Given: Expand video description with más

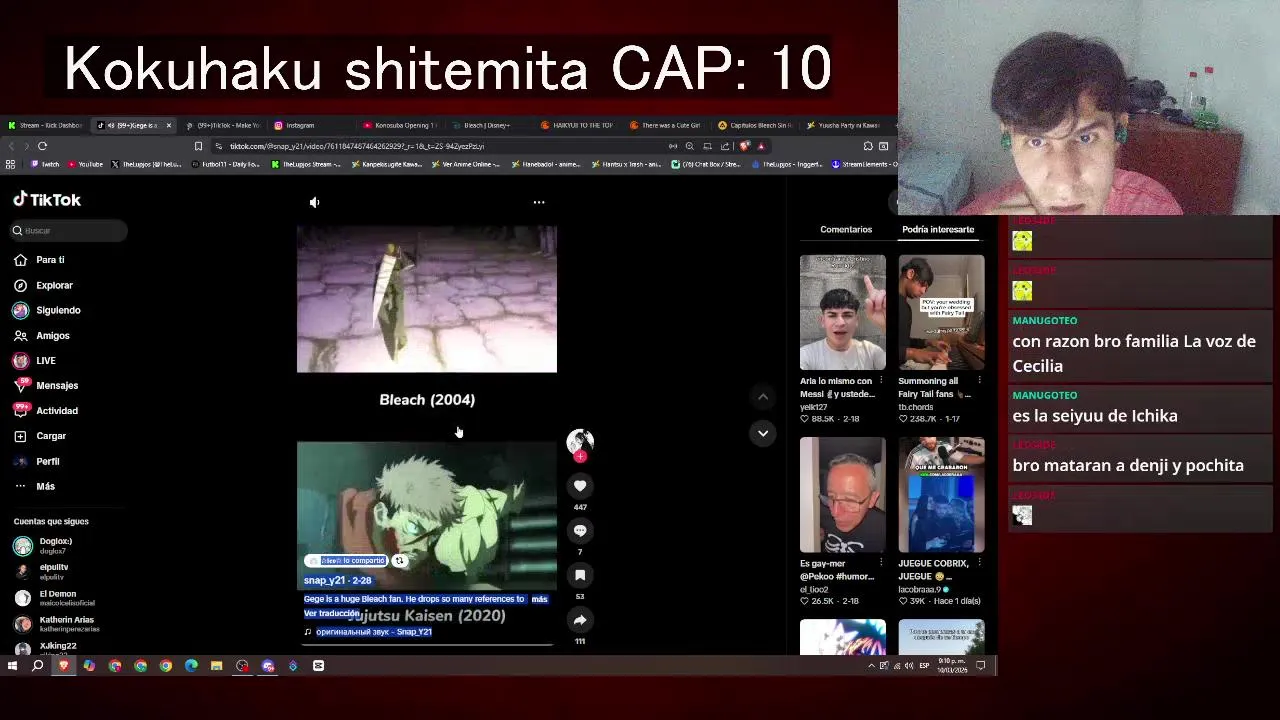Looking at the screenshot, I should tap(540, 599).
